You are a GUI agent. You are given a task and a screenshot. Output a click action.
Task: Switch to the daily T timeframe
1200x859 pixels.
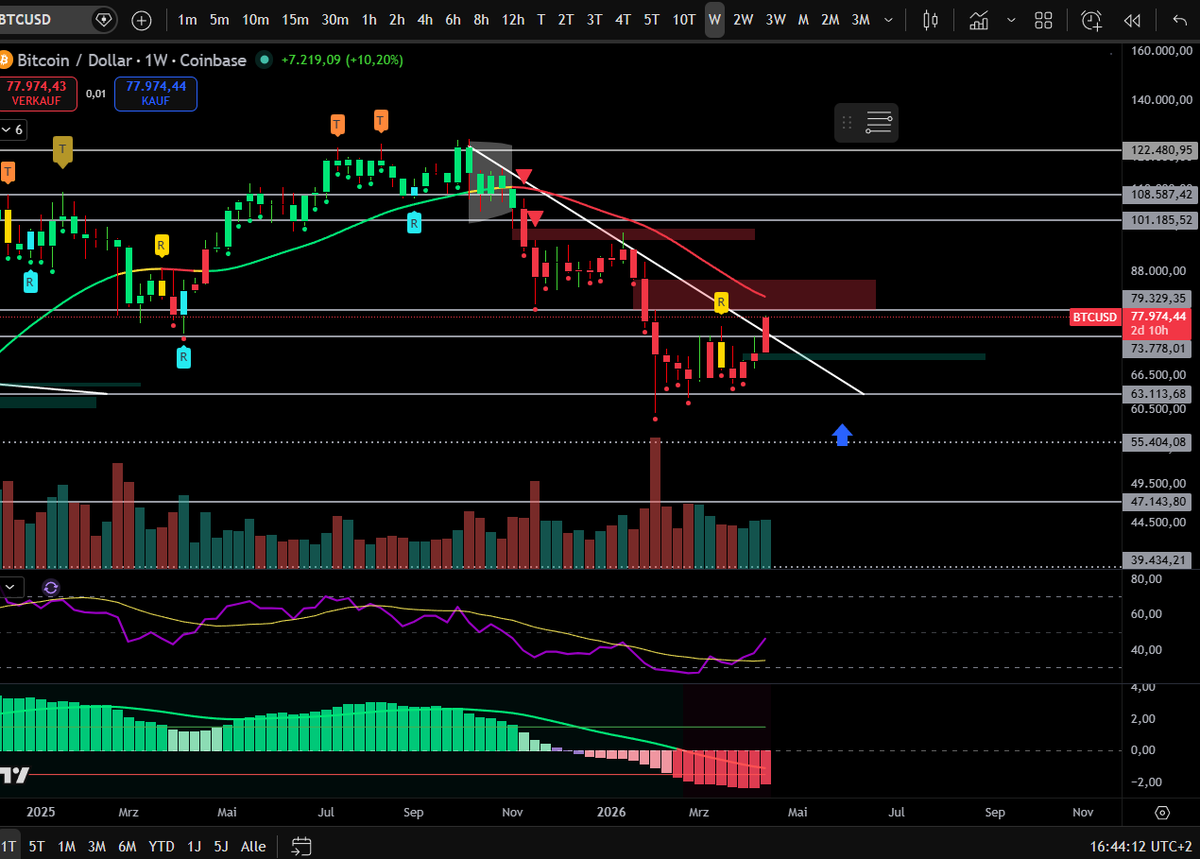[x=541, y=20]
